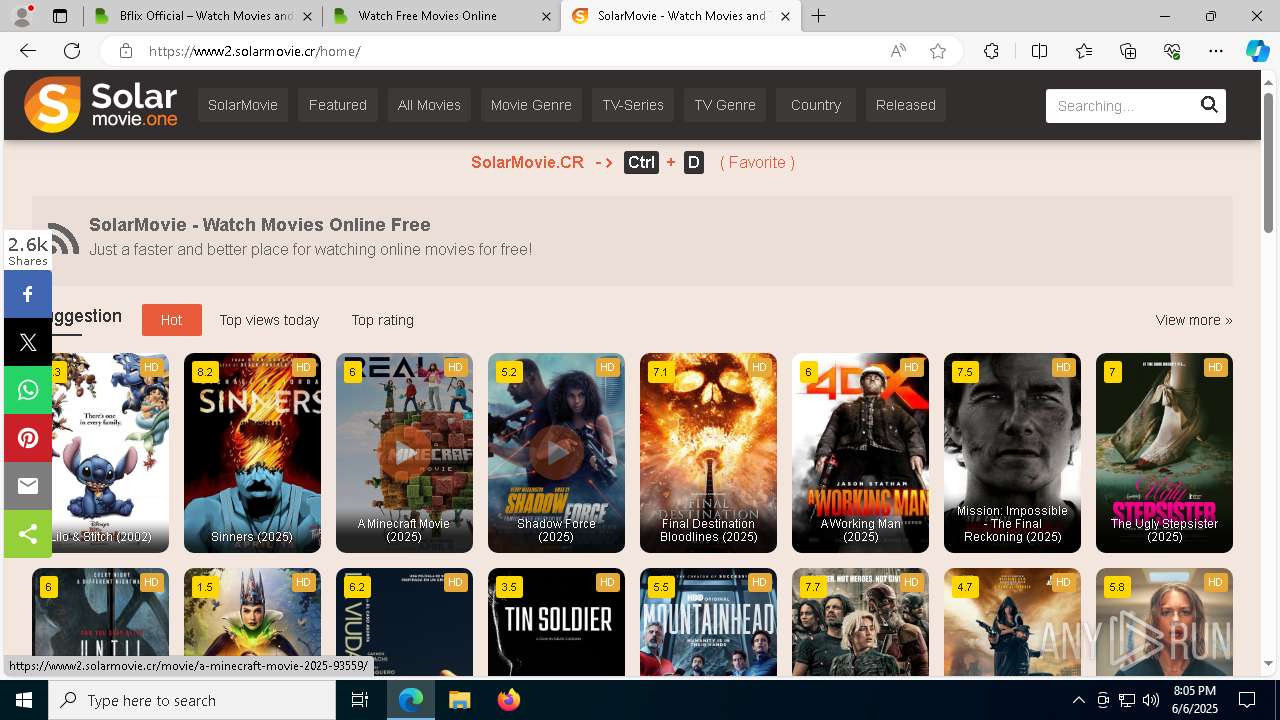Open Final Destination Bloodlines poster

708,452
